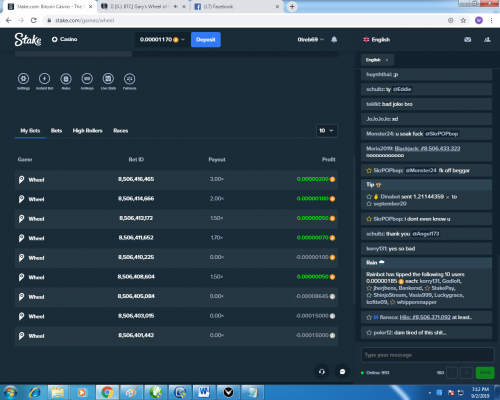The image size is (500, 400).
Task: Open live support headset icon
Action: [322, 372]
